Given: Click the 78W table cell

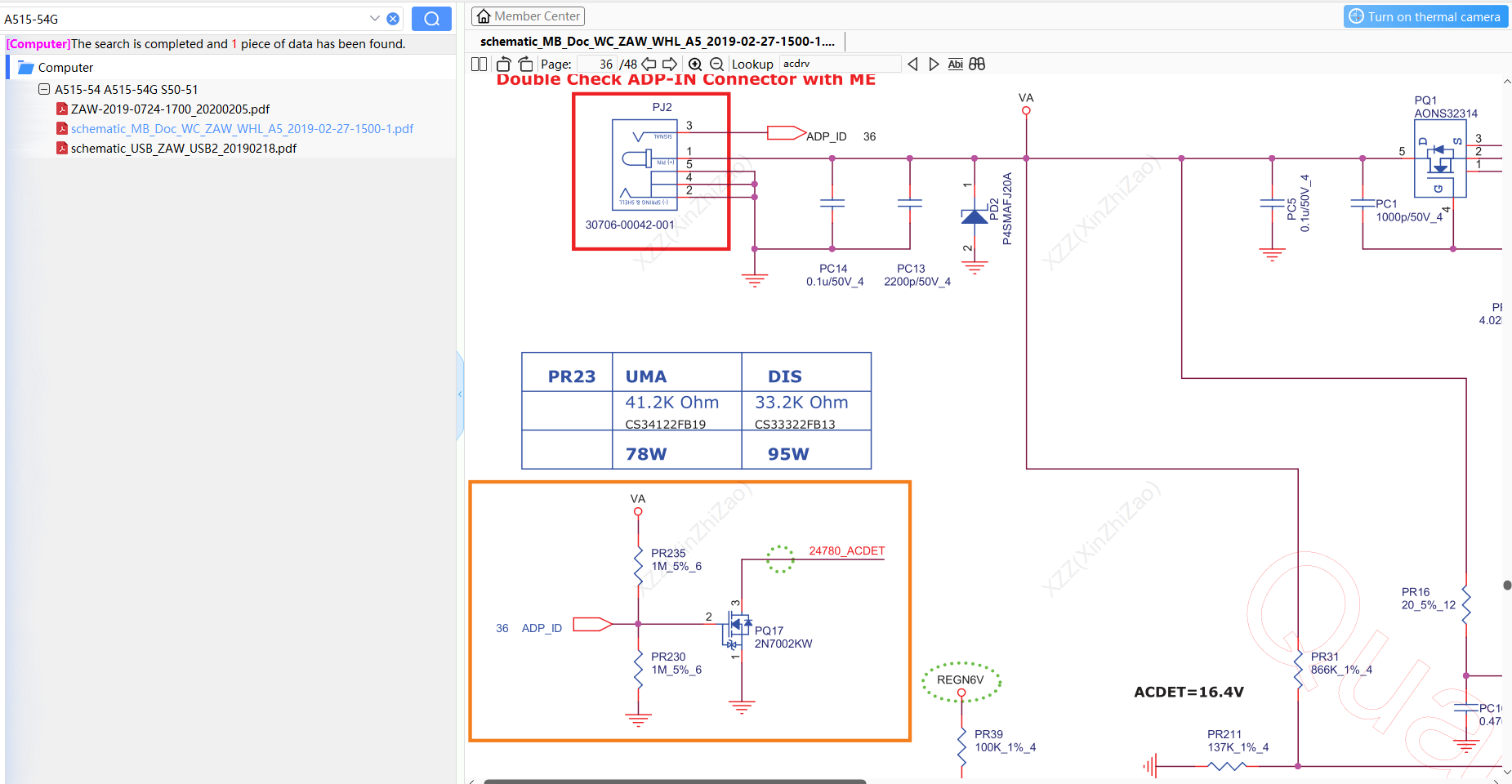Looking at the screenshot, I should pos(646,454).
